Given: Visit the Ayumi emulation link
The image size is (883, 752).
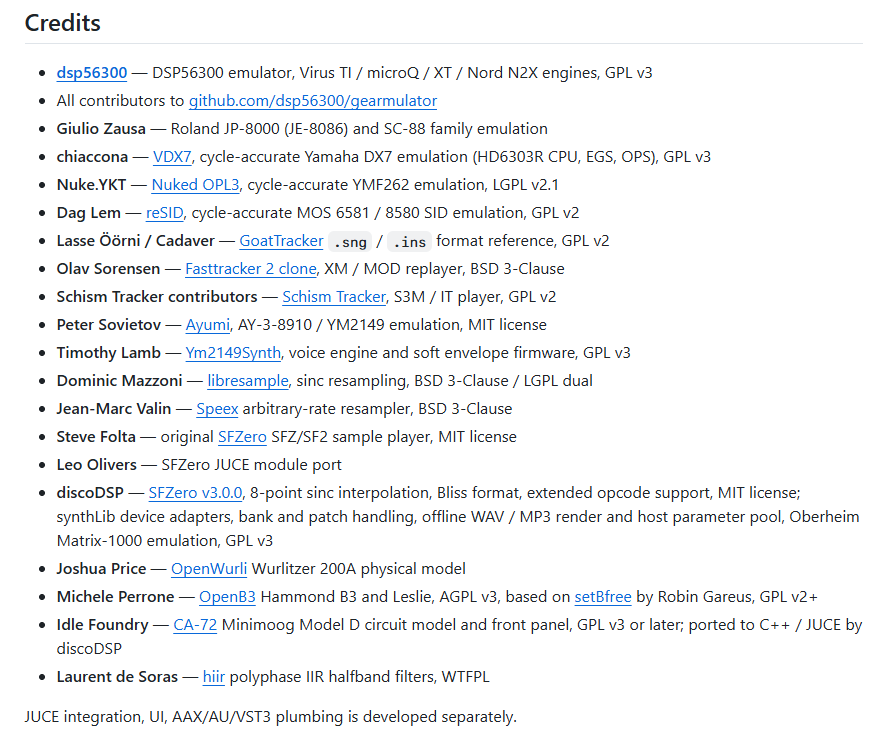Looking at the screenshot, I should coord(208,325).
